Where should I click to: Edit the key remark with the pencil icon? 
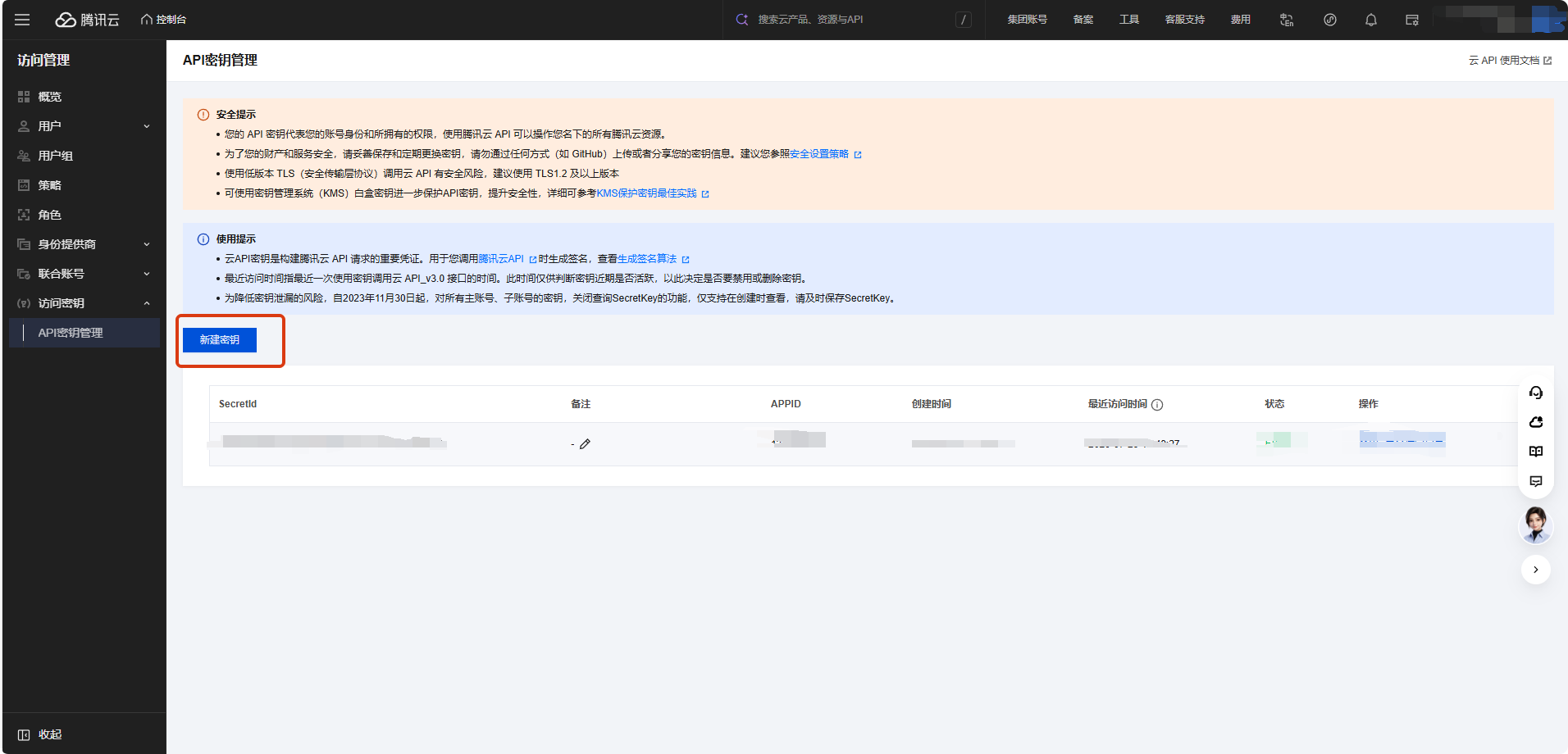click(x=585, y=444)
